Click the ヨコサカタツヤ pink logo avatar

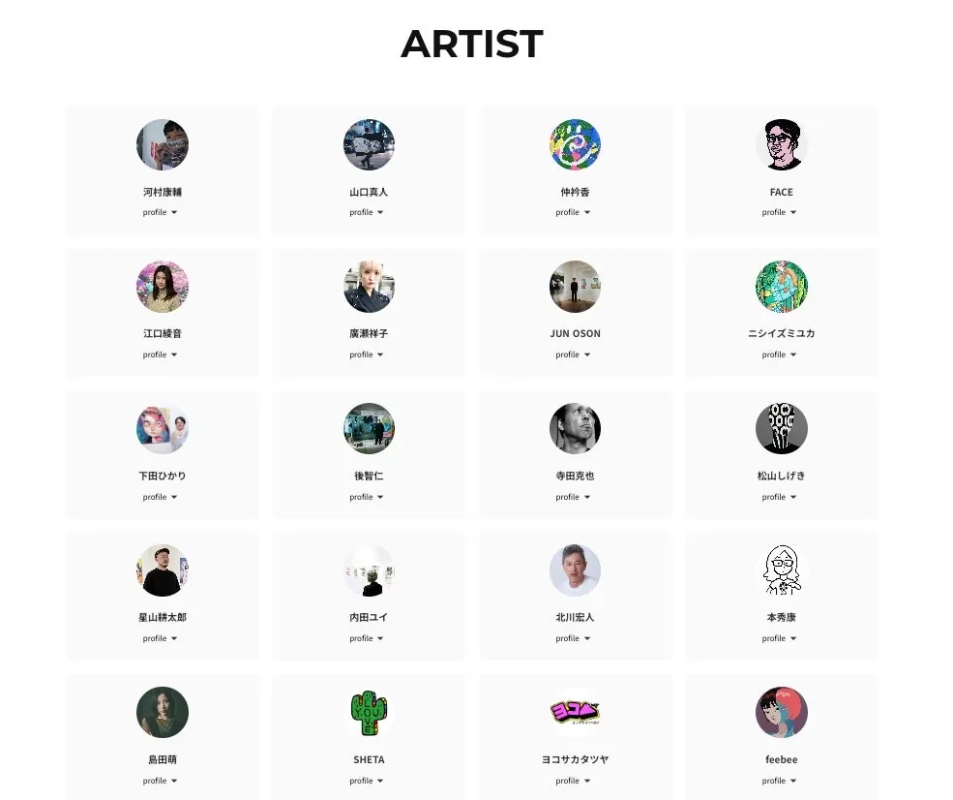click(x=575, y=713)
